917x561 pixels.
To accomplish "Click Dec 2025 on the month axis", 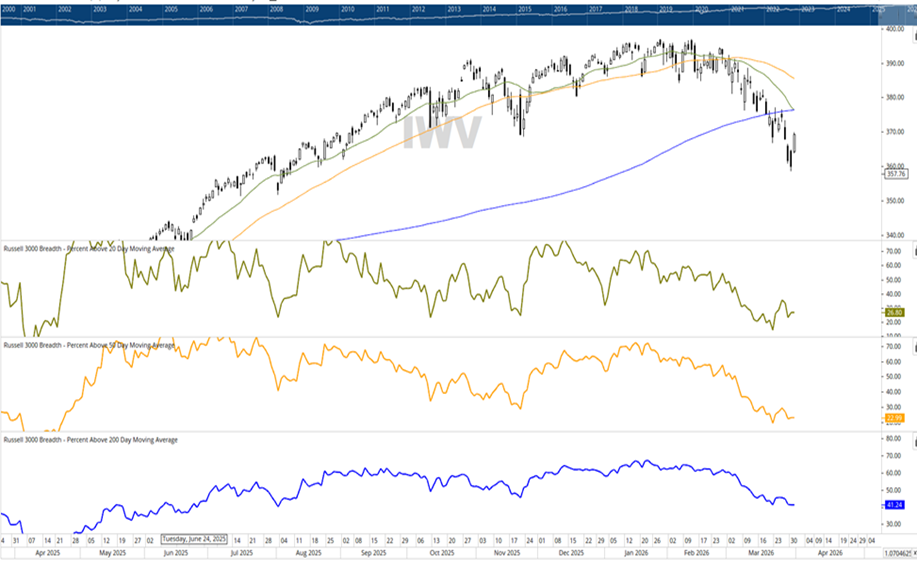I will coord(571,553).
